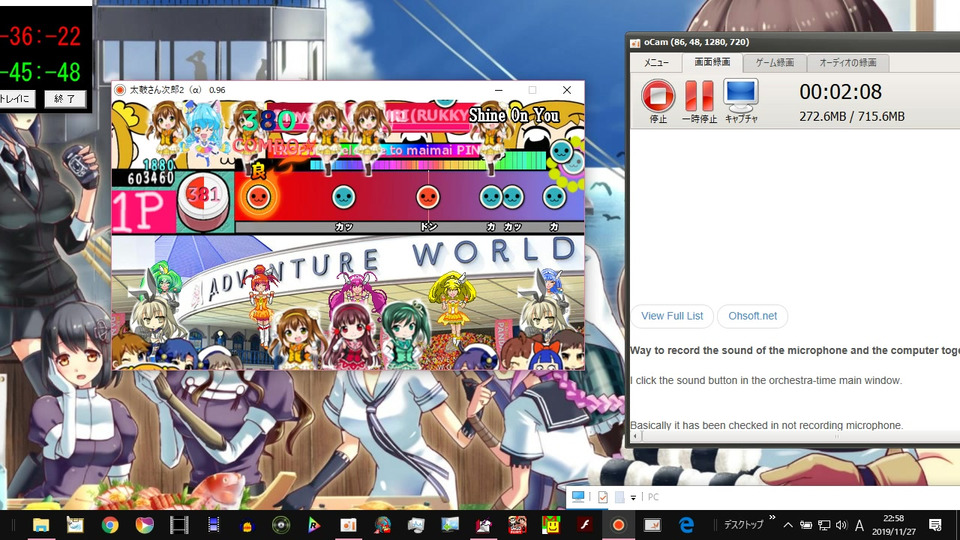Click the 太鼓さん次郎2 window title icon
The width and height of the screenshot is (960, 540).
120,89
